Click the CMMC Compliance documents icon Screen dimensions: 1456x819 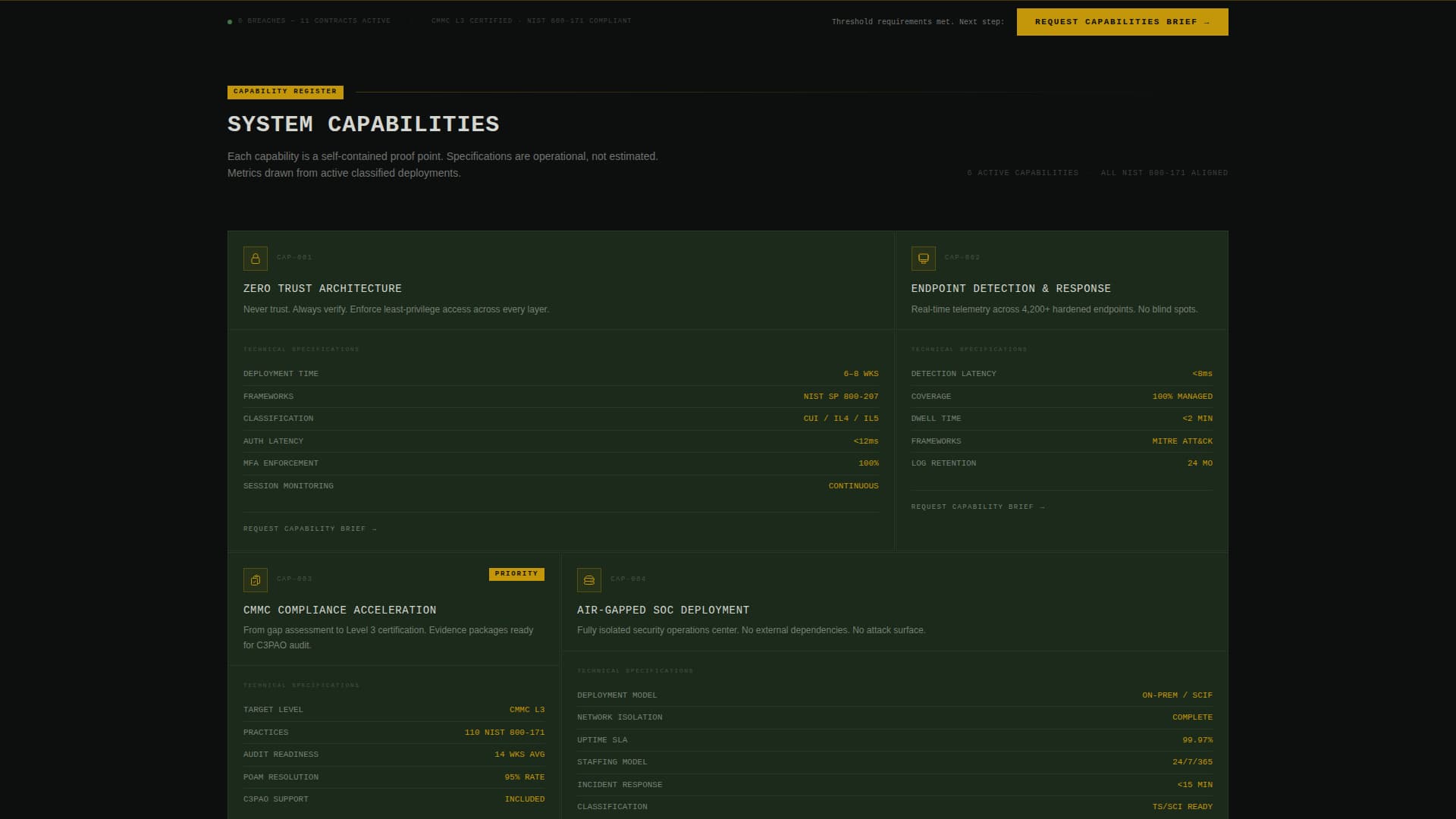[x=256, y=580]
